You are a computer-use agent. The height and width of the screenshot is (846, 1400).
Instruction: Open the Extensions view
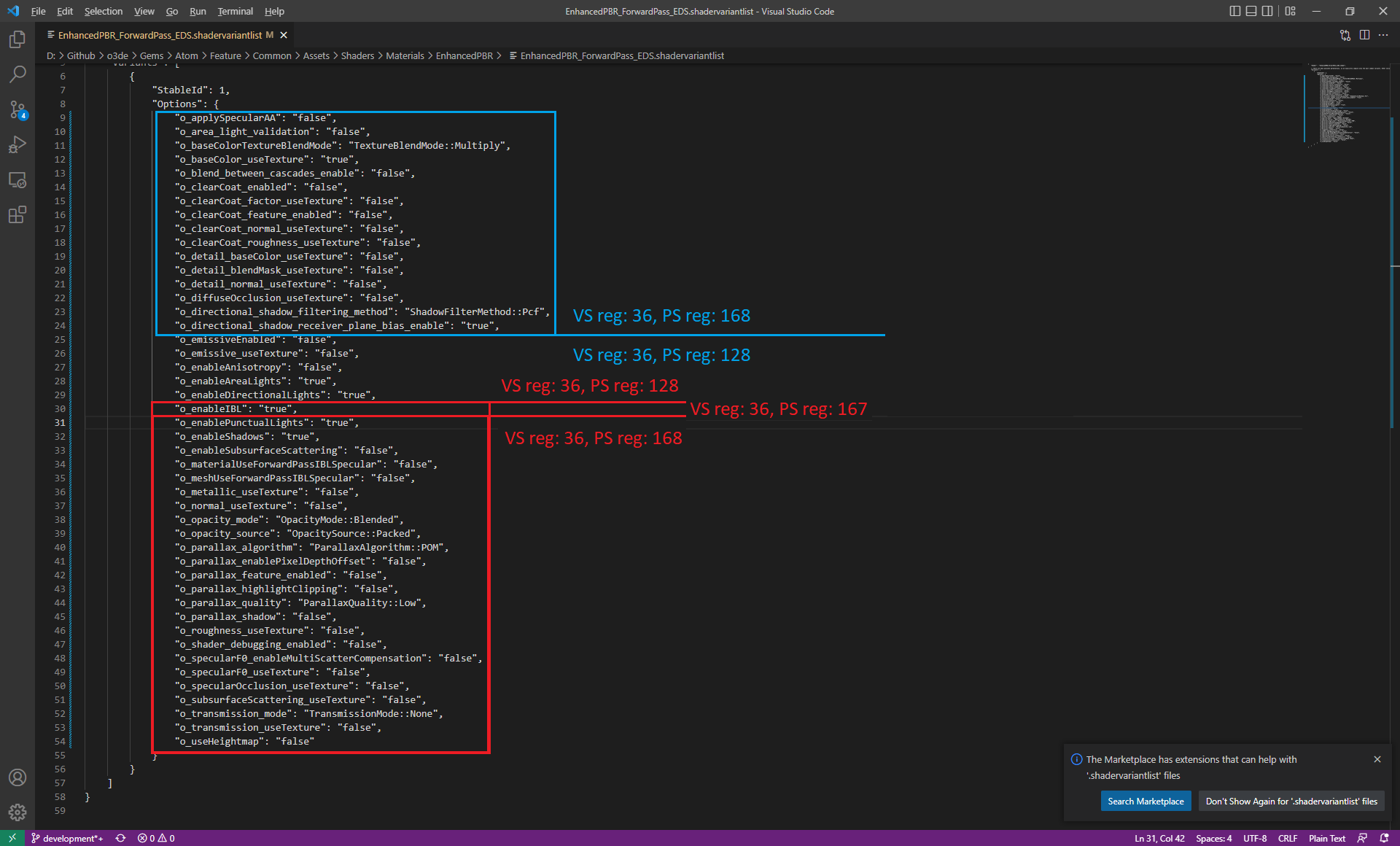pos(17,214)
